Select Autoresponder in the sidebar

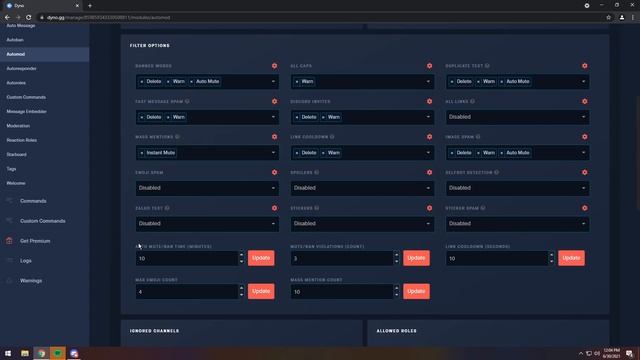22,69
